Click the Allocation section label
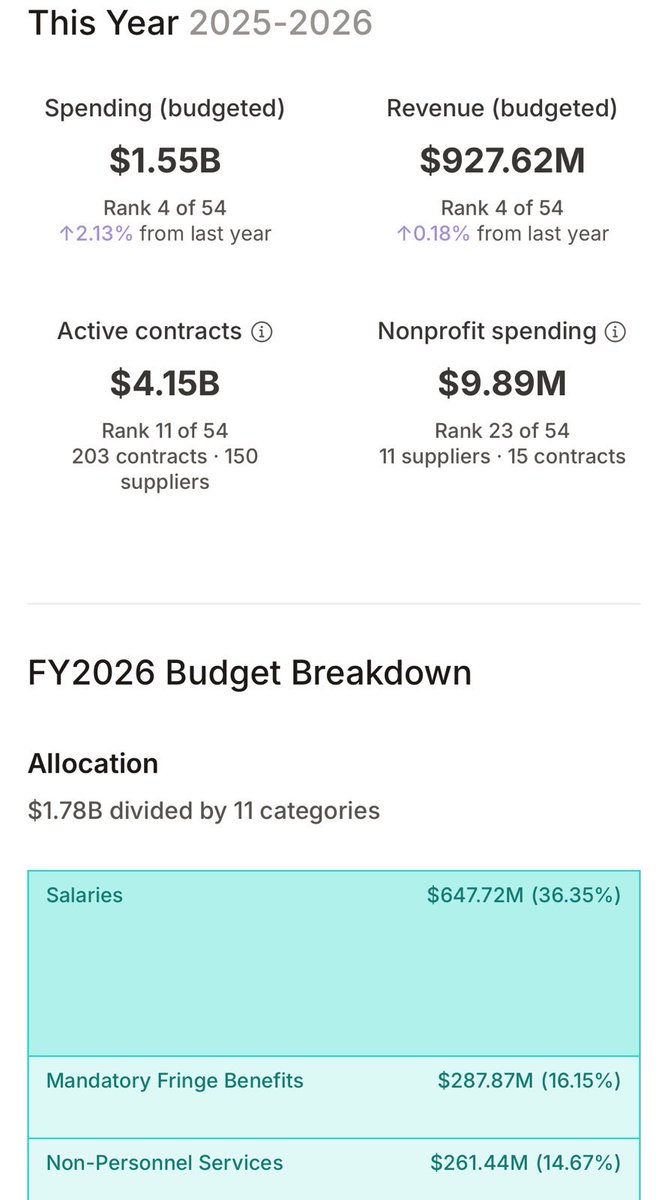668x1200 pixels. click(93, 764)
